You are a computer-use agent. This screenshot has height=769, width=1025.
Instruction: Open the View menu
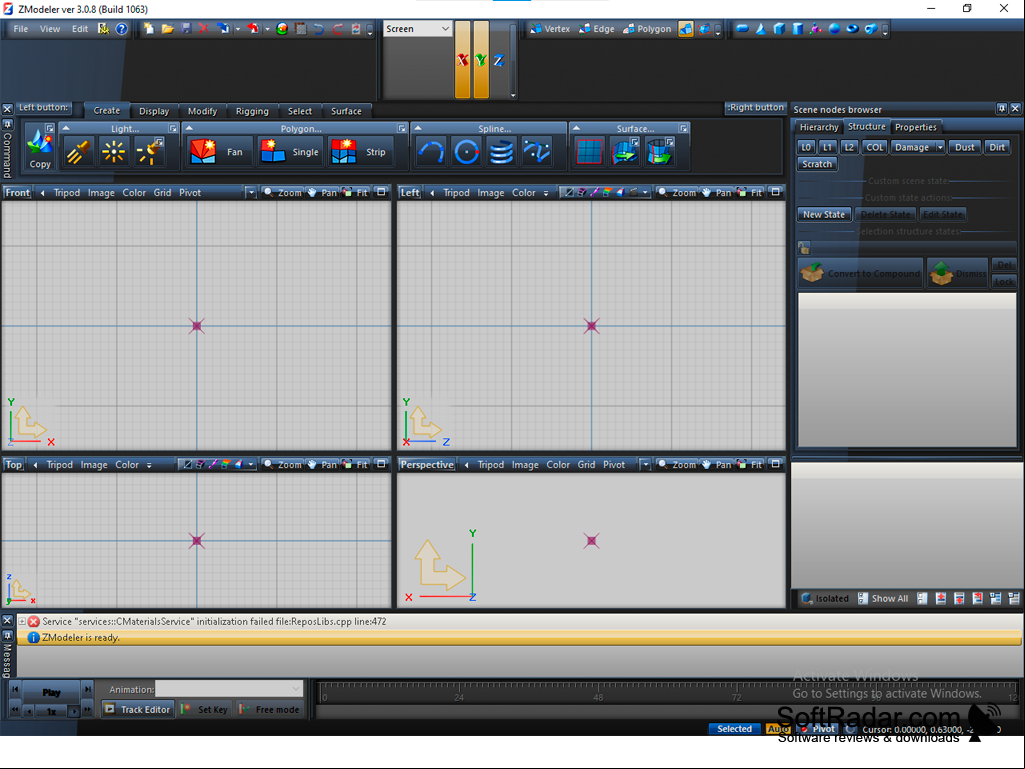pyautogui.click(x=50, y=29)
